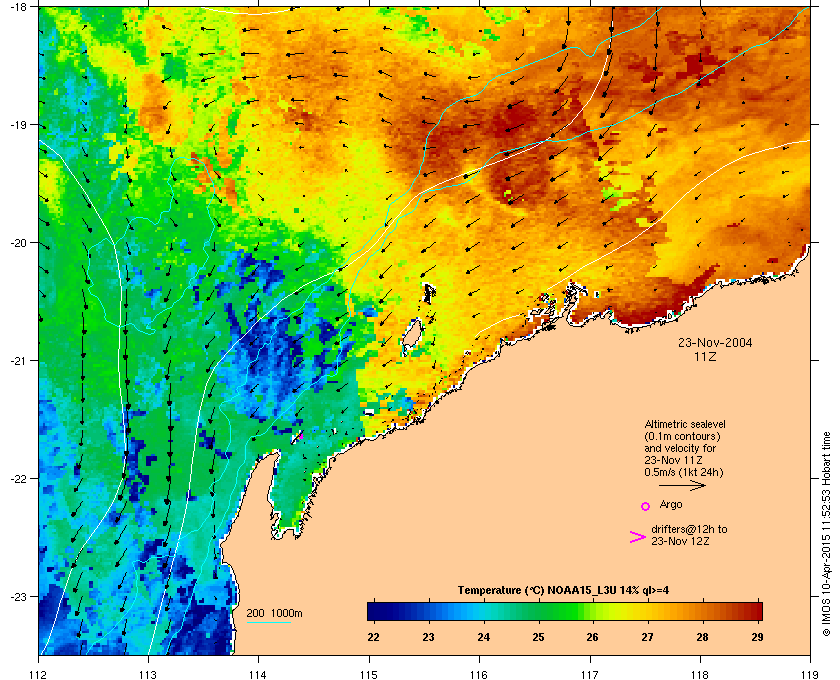Click latitude axis label '-20'
Image resolution: width=840 pixels, height=680 pixels.
click(x=18, y=243)
